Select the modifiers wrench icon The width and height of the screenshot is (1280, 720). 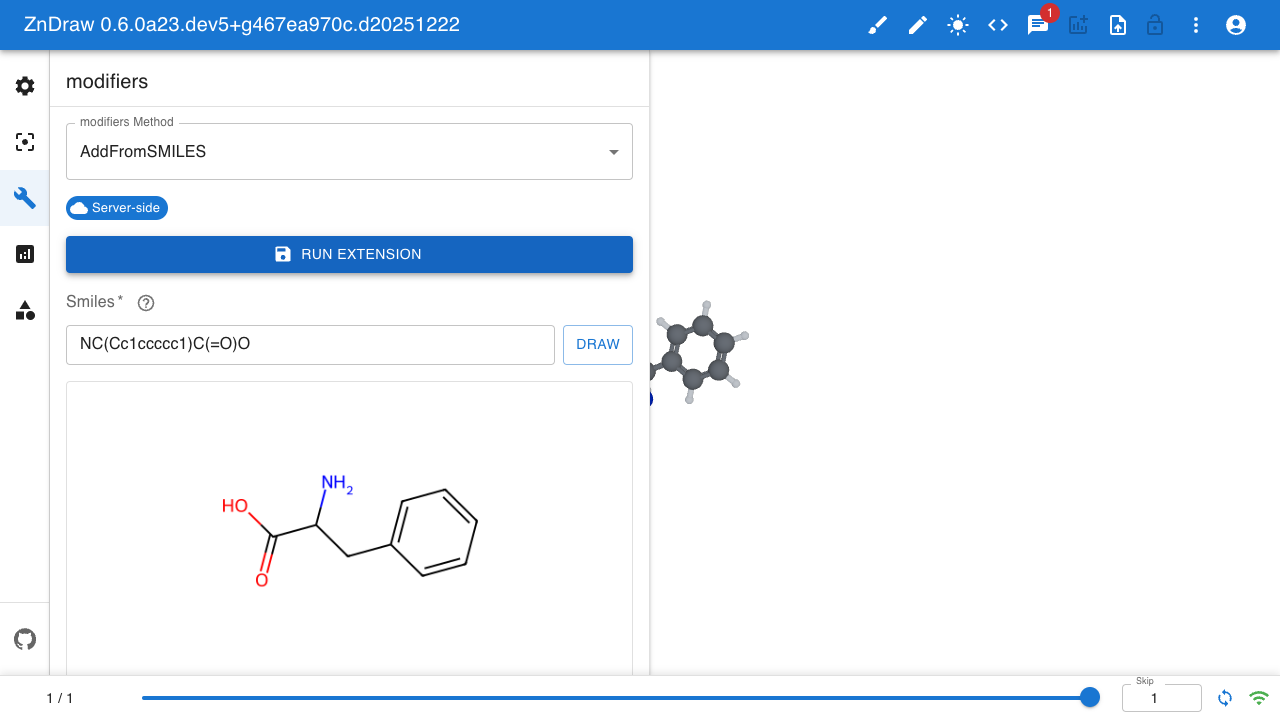click(25, 198)
